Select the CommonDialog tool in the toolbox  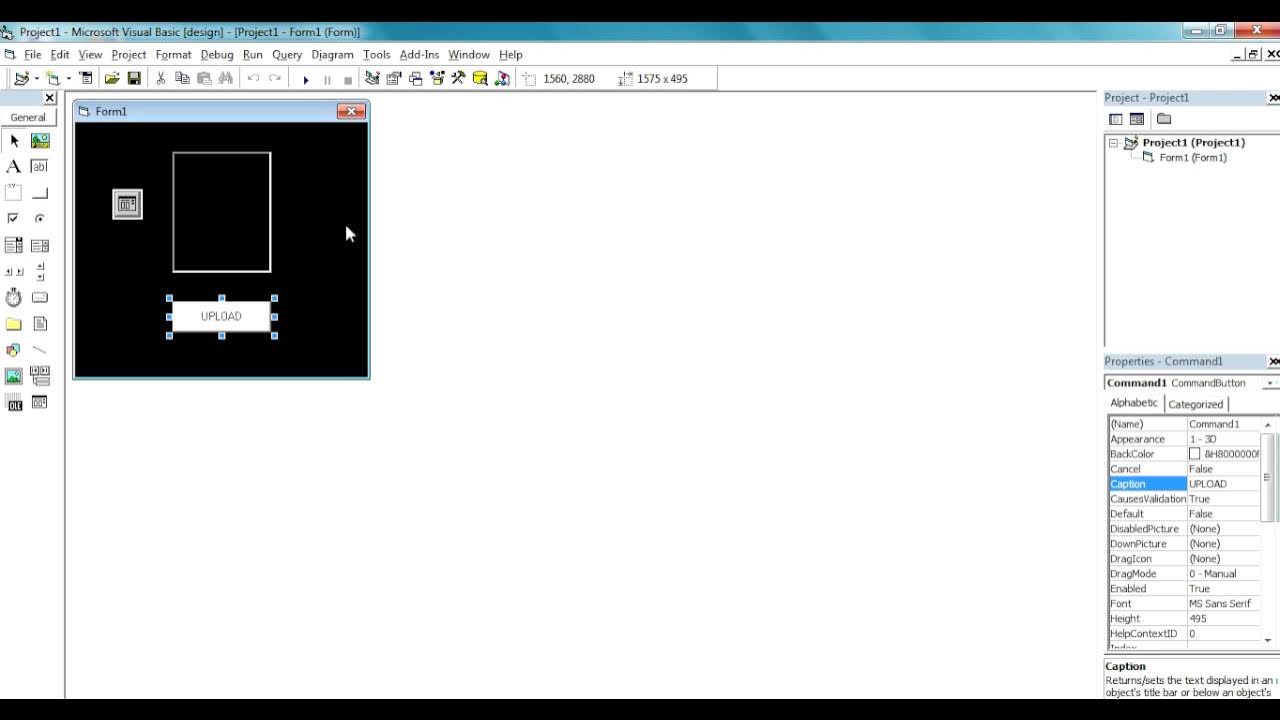point(40,402)
